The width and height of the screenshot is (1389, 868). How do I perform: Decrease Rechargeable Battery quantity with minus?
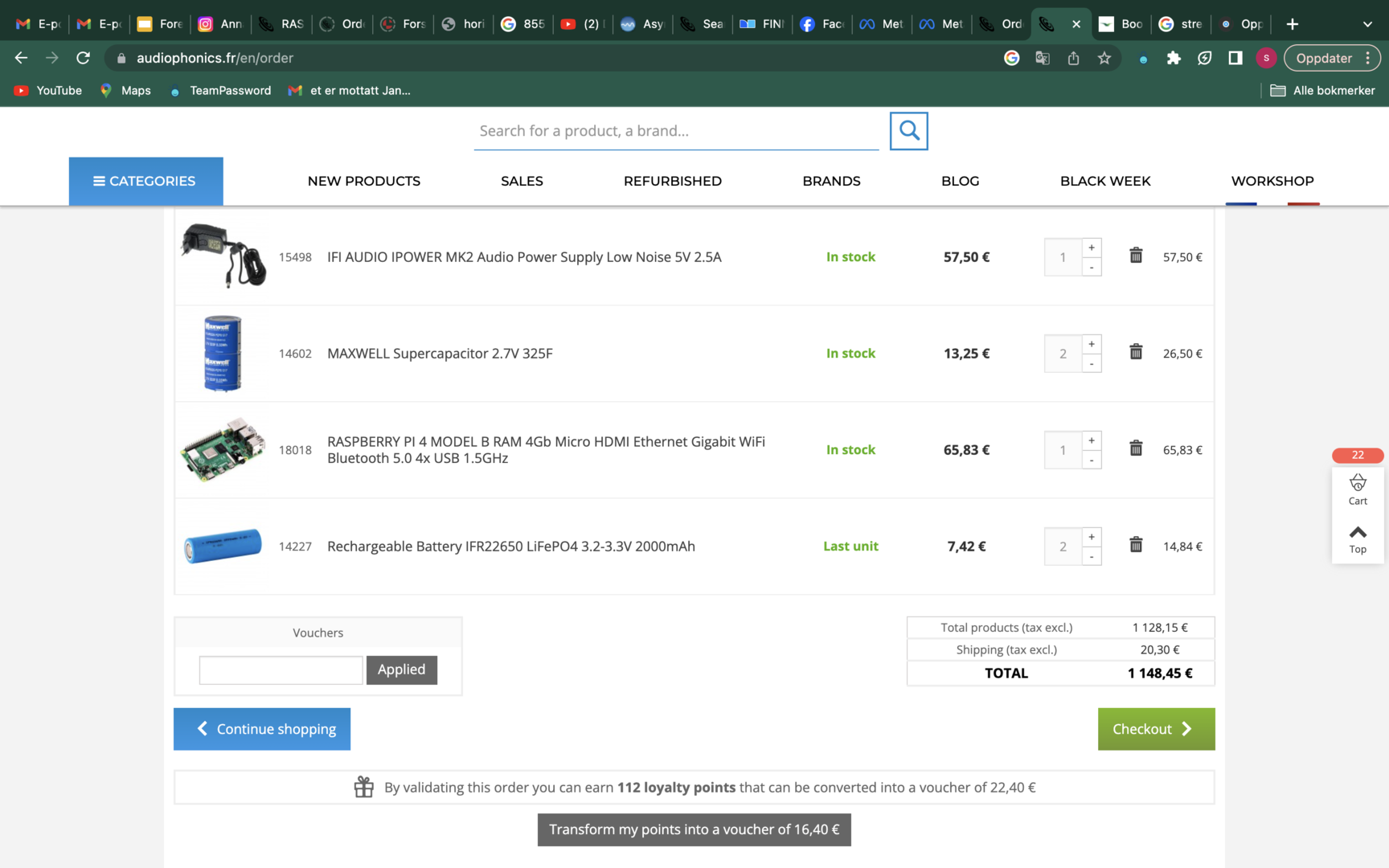pos(1092,556)
